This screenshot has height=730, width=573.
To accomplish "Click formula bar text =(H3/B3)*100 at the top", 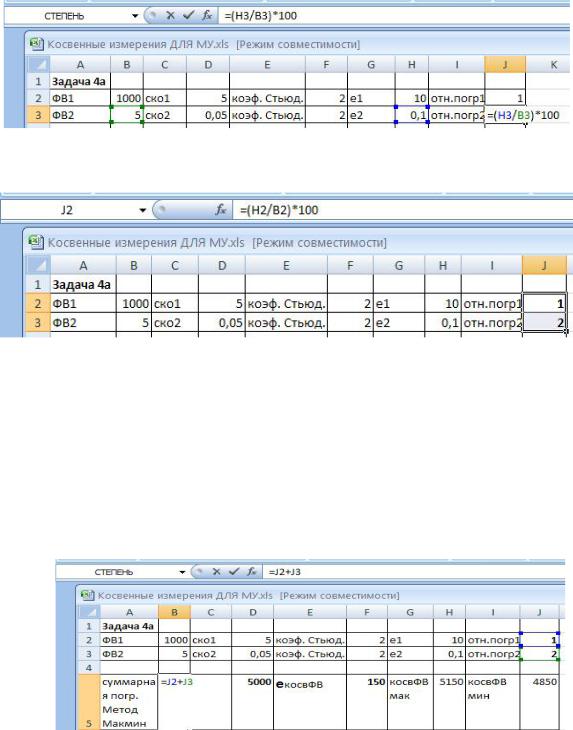I will click(x=261, y=16).
